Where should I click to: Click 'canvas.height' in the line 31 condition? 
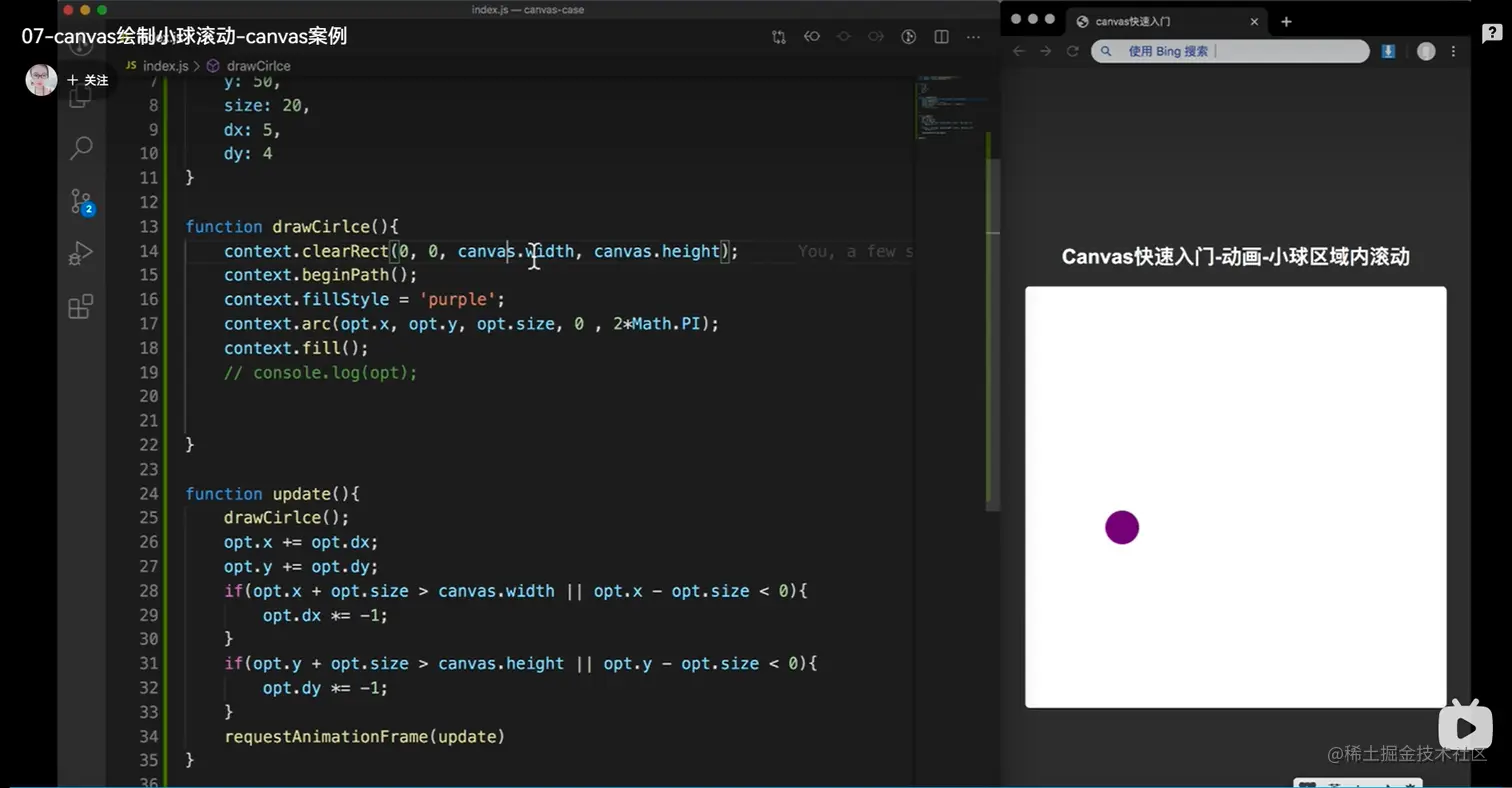501,664
